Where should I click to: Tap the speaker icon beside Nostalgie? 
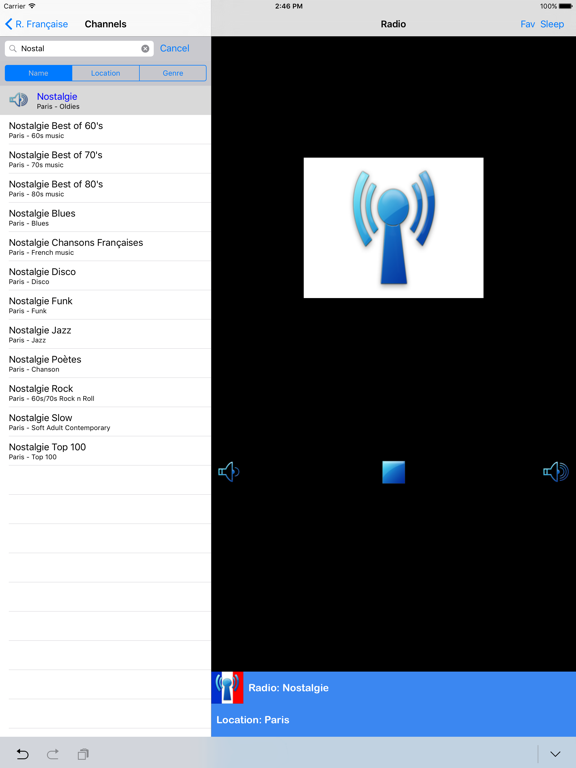(19, 100)
